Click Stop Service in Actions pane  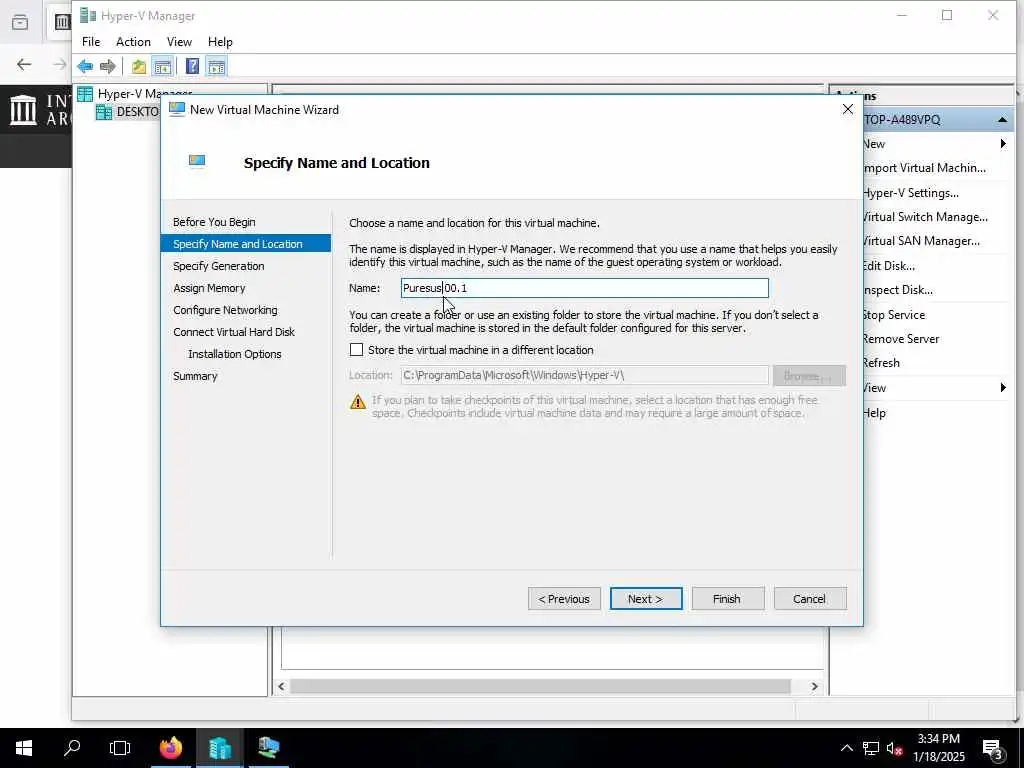point(894,315)
